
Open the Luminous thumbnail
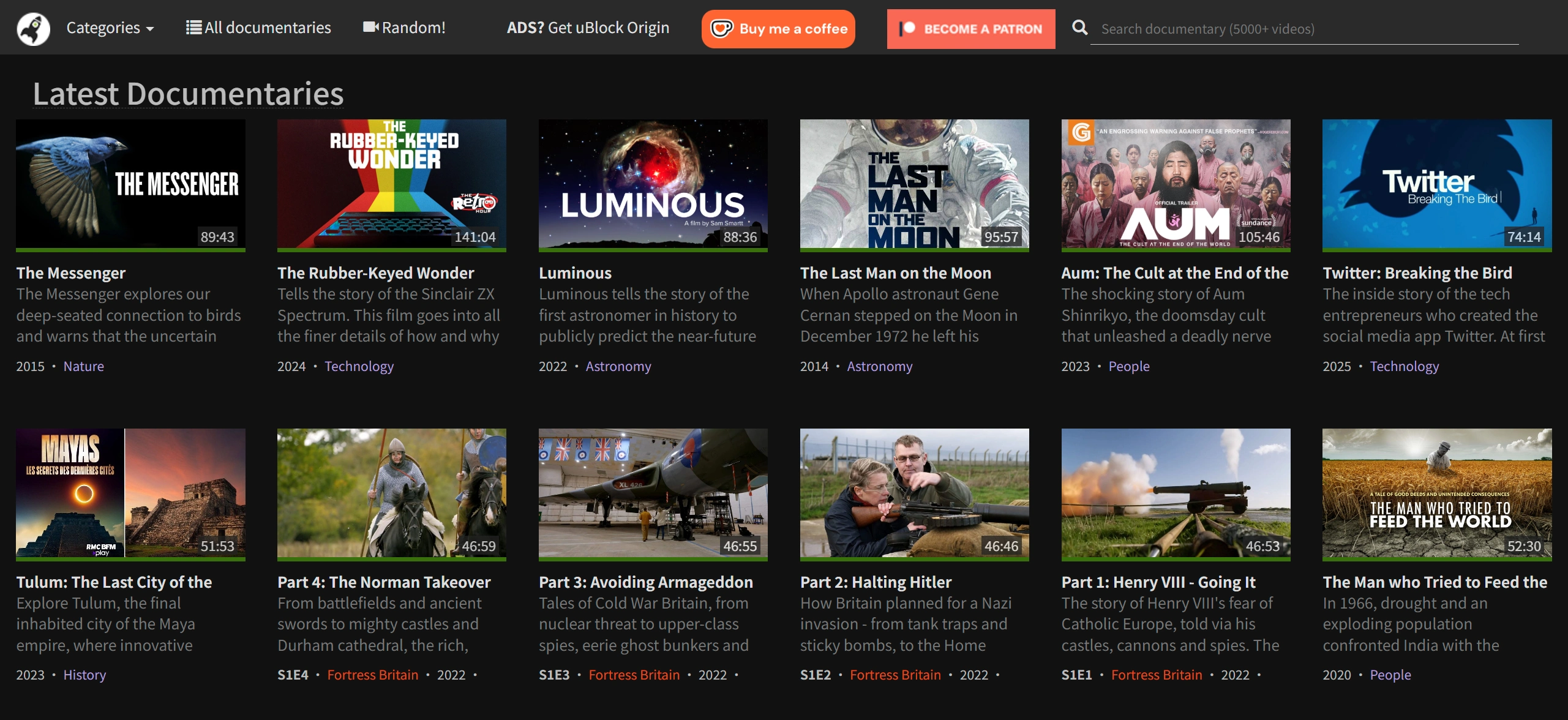click(x=653, y=185)
